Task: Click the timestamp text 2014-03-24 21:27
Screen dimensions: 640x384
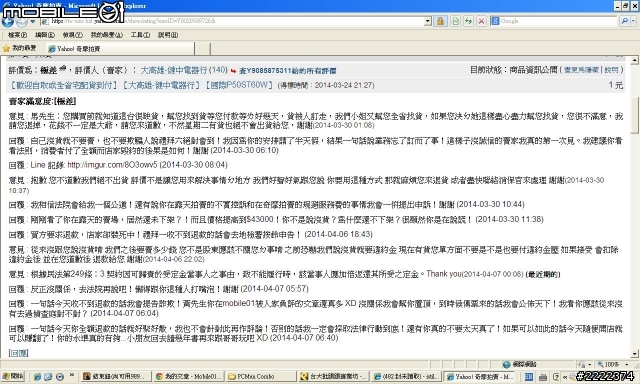Action: [344, 85]
